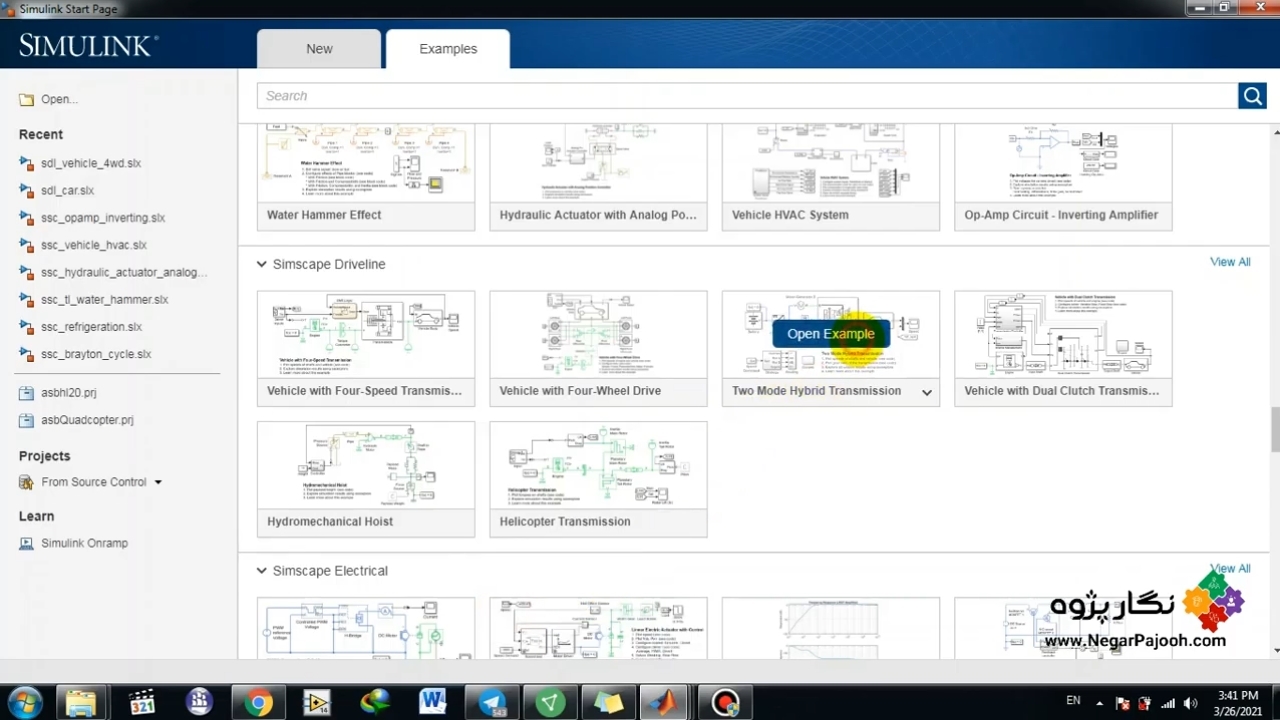The height and width of the screenshot is (720, 1280).
Task: Click the sdl_vehicle_4wd.slx model icon
Action: 26,163
